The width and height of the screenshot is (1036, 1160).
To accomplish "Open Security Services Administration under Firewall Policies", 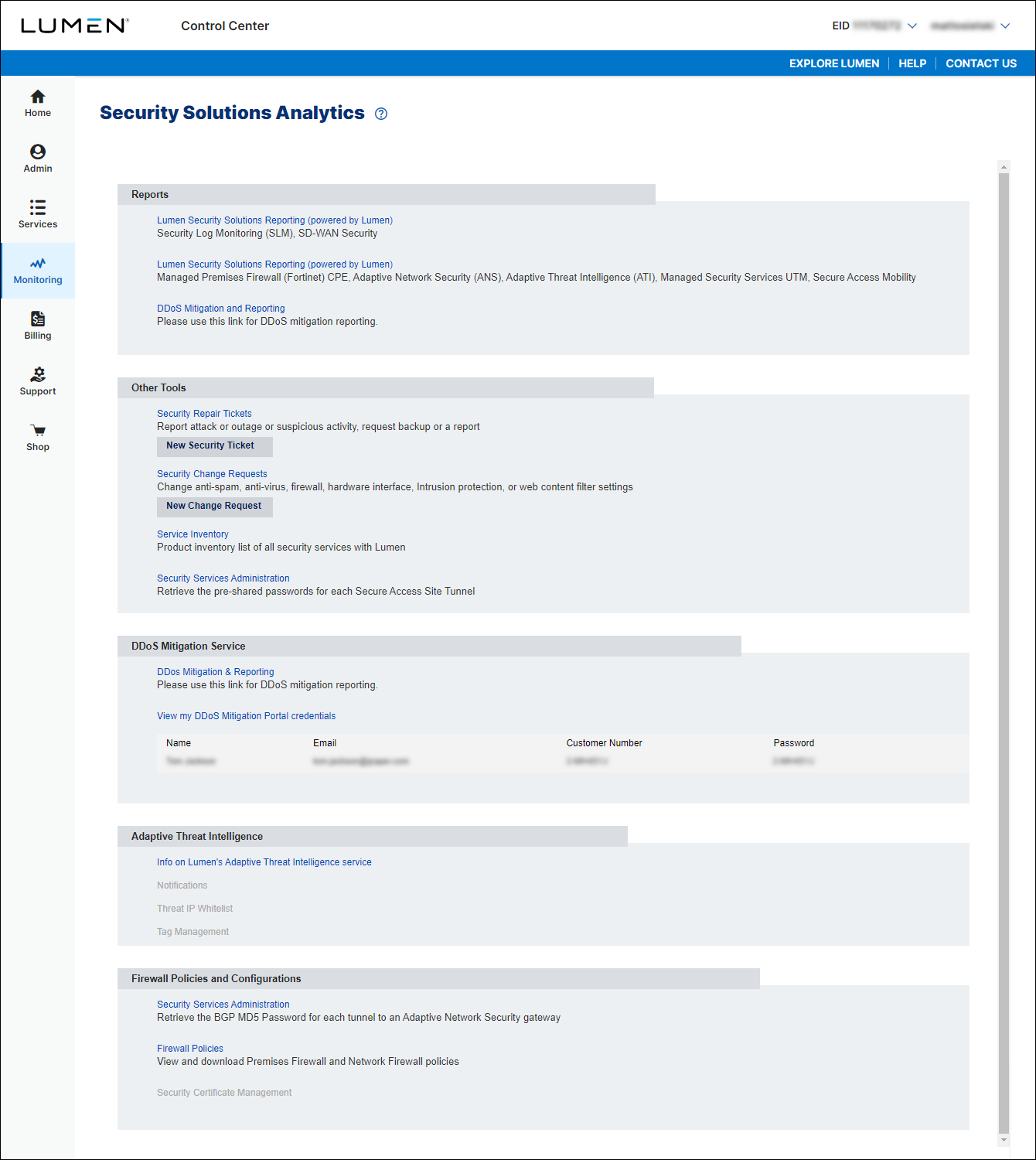I will coord(223,1005).
